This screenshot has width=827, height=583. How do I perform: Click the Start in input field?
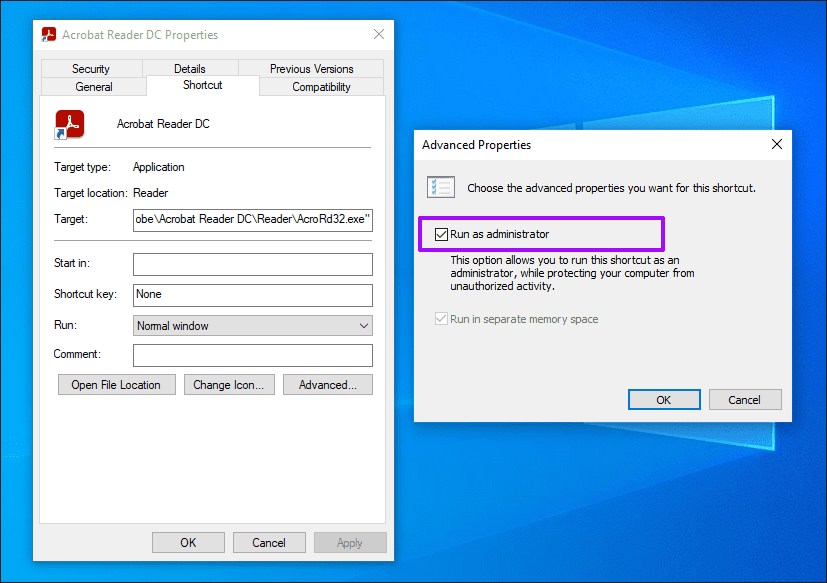253,264
